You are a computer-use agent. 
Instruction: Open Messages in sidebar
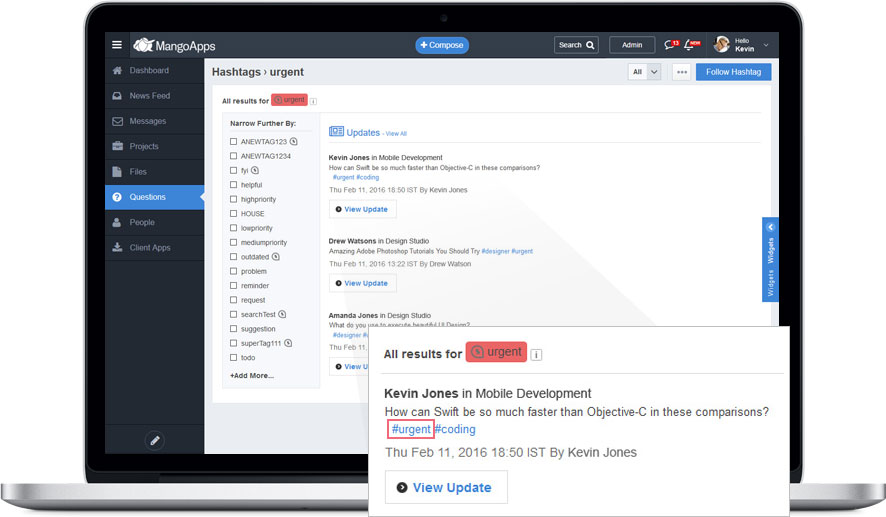coord(154,121)
